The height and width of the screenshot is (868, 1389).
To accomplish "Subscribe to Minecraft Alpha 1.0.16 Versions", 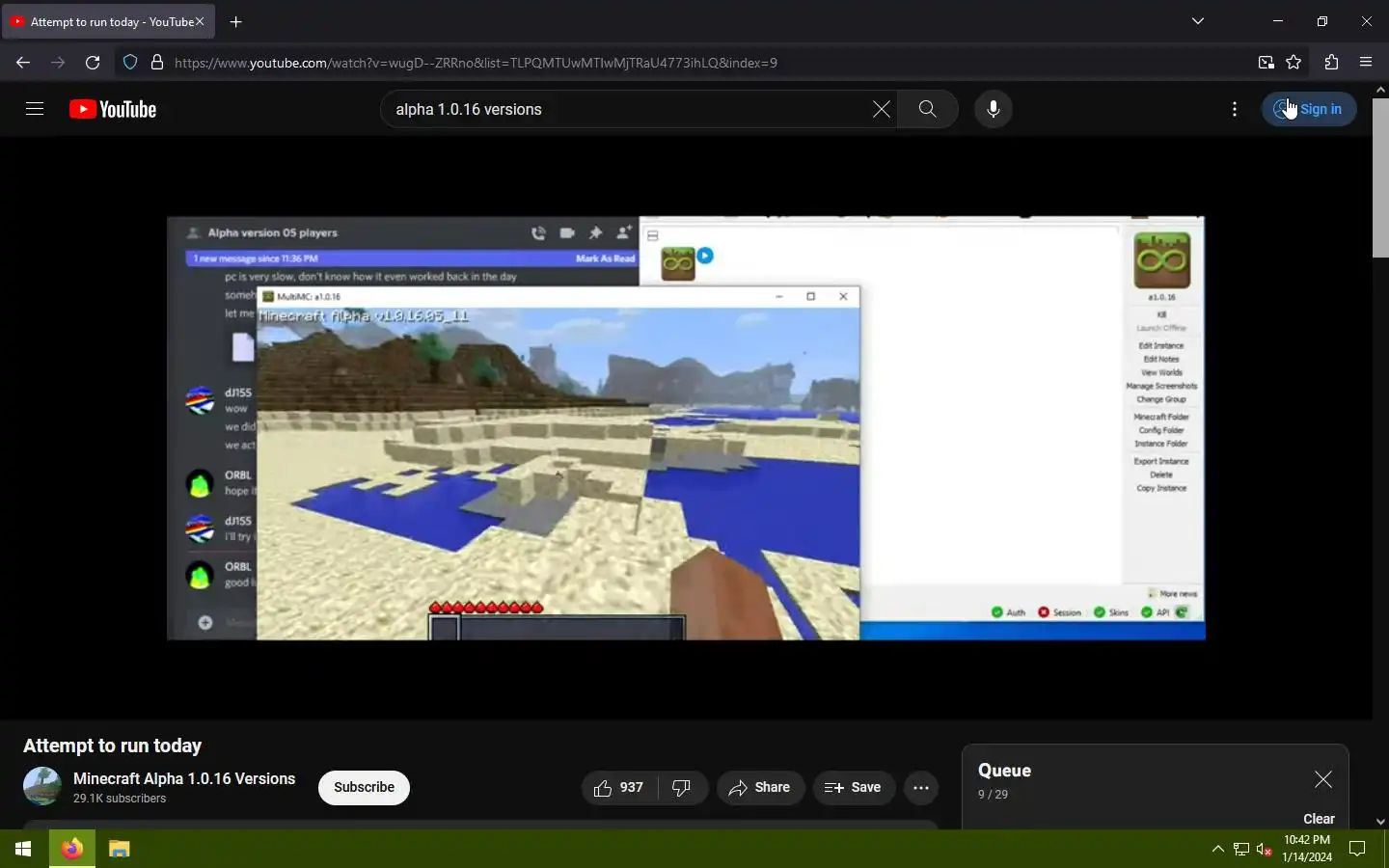I will click(x=364, y=788).
